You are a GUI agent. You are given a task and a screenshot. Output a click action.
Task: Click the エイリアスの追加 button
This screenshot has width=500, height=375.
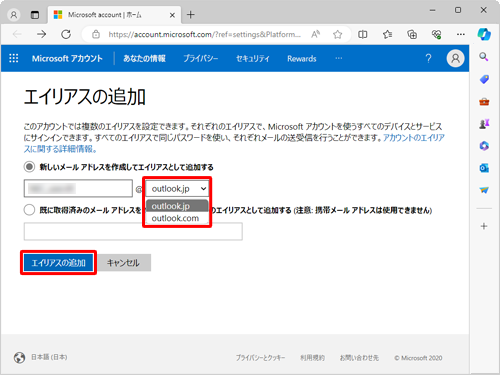[x=58, y=263]
